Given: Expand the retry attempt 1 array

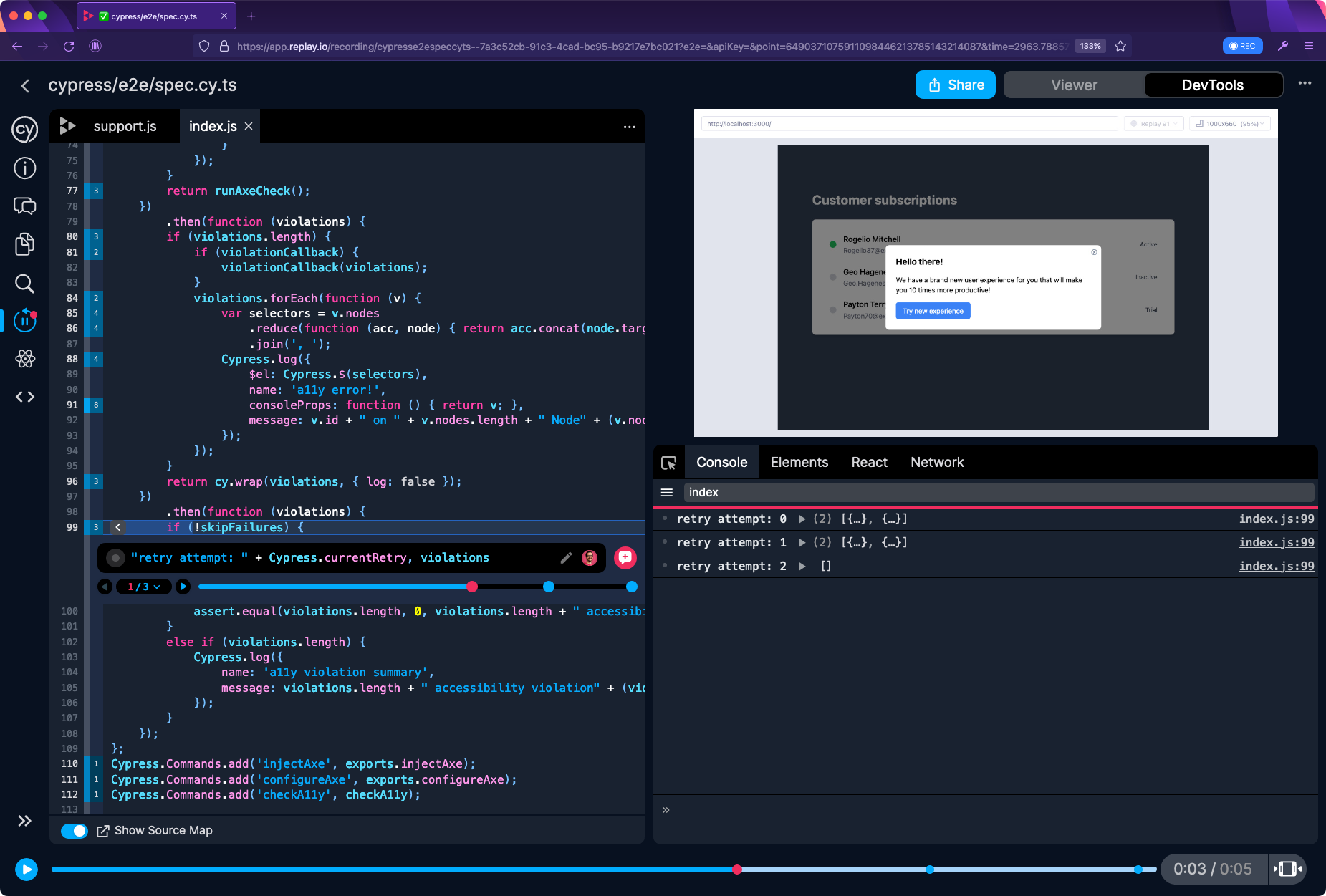Looking at the screenshot, I should pos(802,542).
